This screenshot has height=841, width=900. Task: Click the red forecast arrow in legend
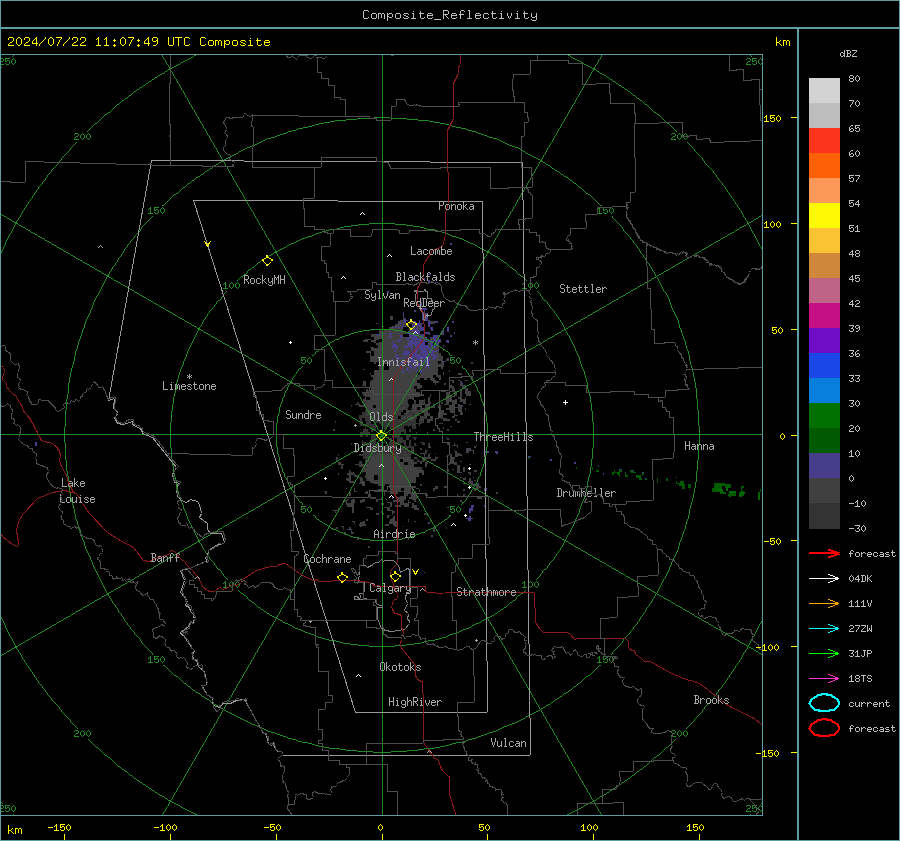824,553
